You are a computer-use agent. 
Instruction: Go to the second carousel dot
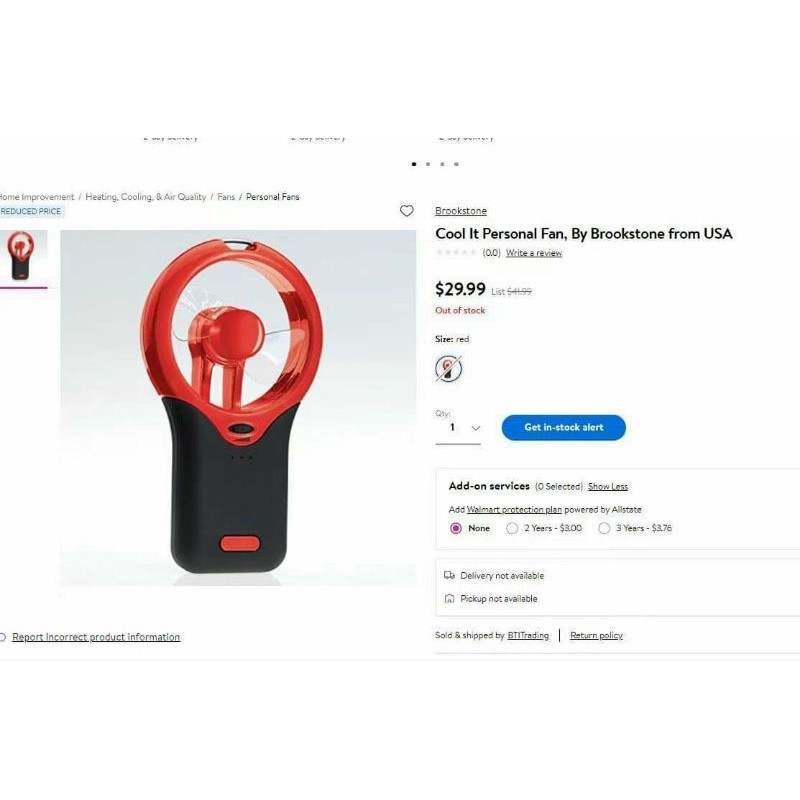[x=428, y=164]
